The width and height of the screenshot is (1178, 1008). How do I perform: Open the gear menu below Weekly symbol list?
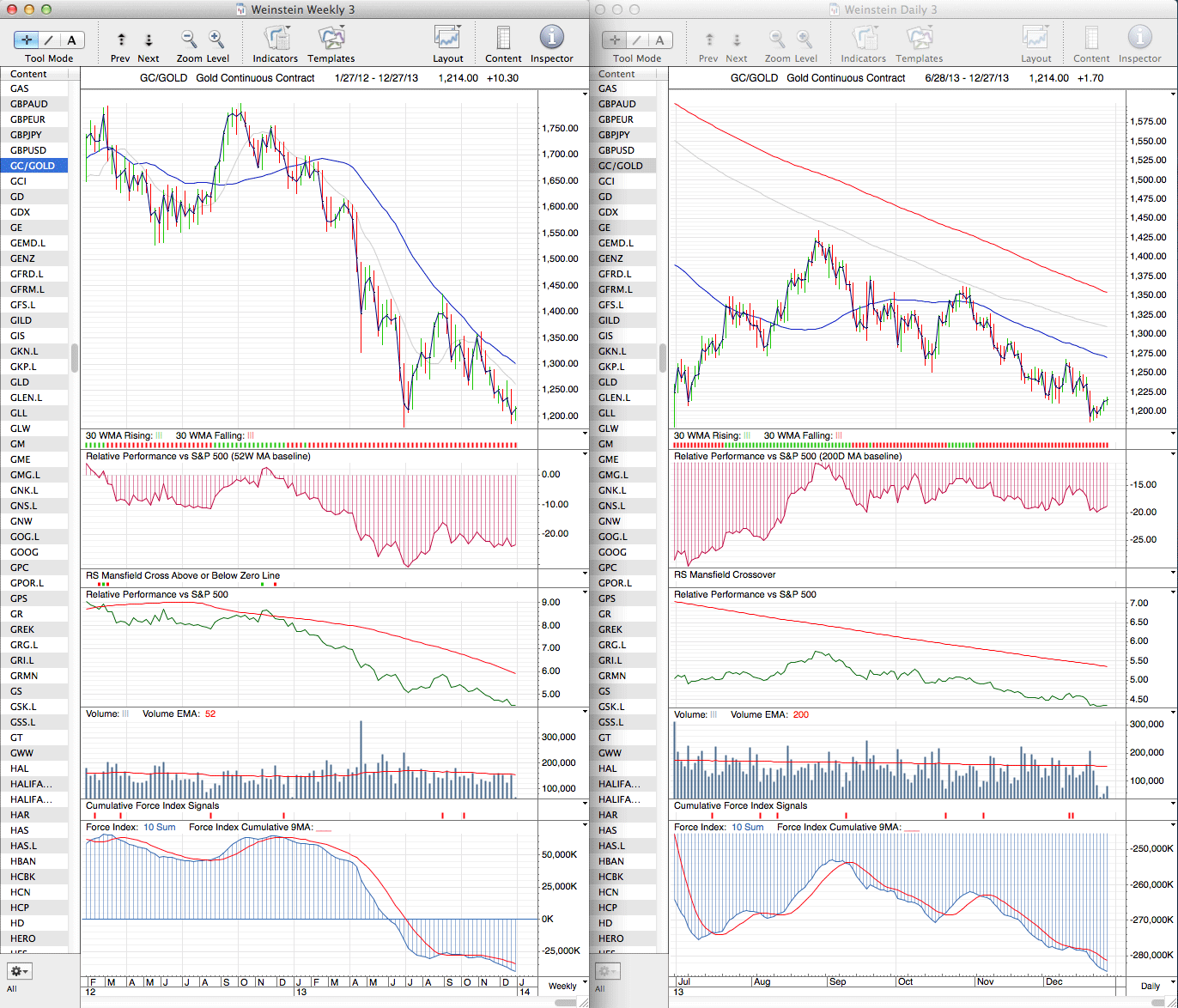pos(20,971)
